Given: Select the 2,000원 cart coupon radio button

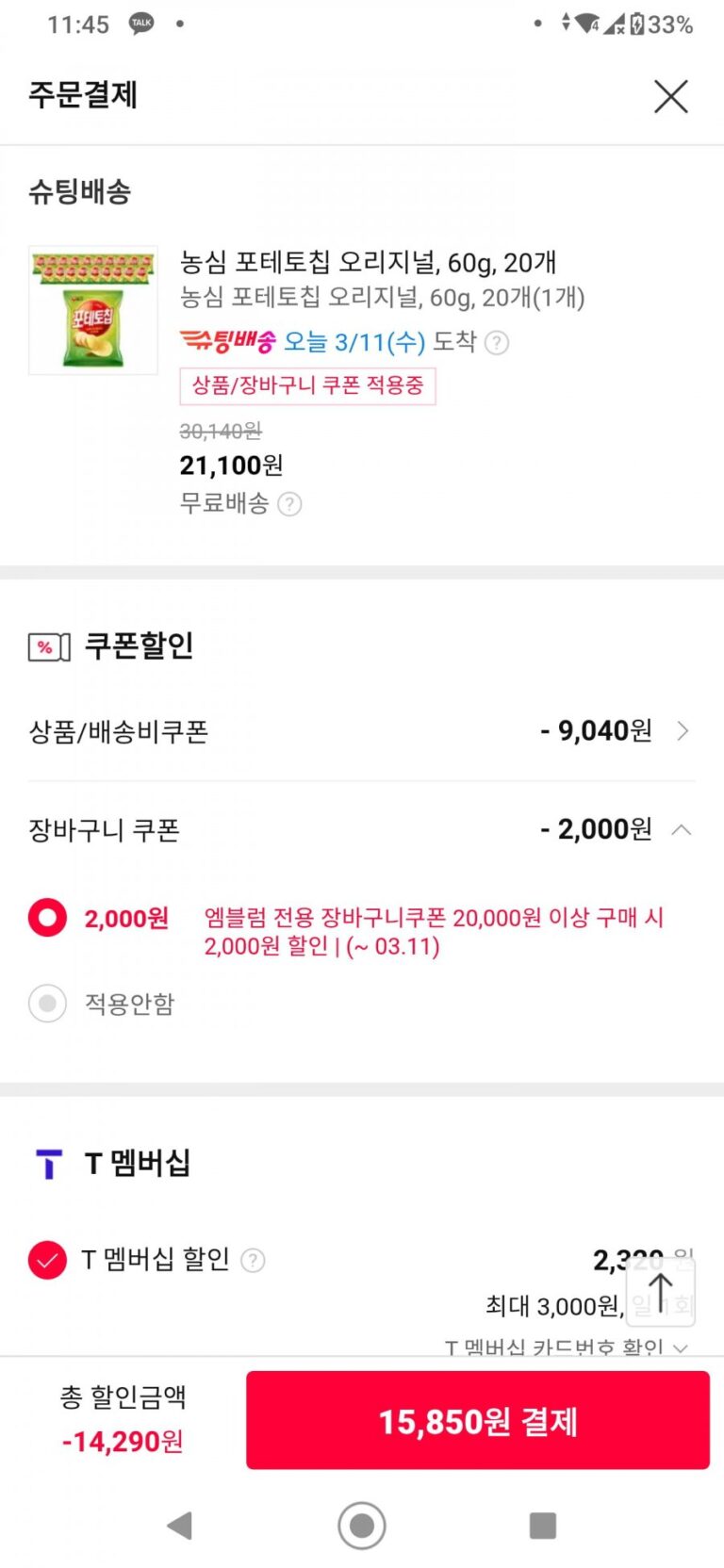Looking at the screenshot, I should (47, 918).
